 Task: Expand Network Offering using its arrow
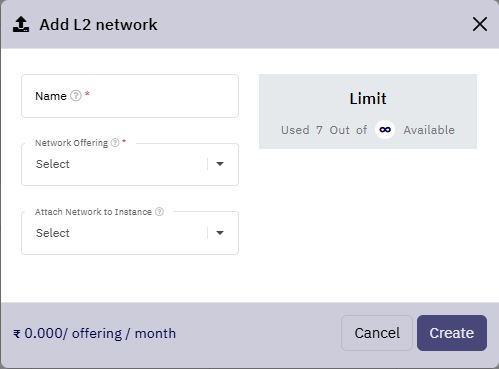pos(220,164)
